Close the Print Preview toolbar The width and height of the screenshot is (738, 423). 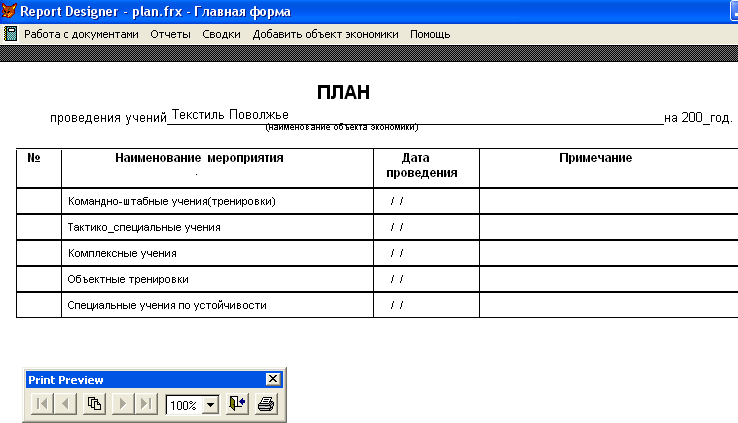272,380
